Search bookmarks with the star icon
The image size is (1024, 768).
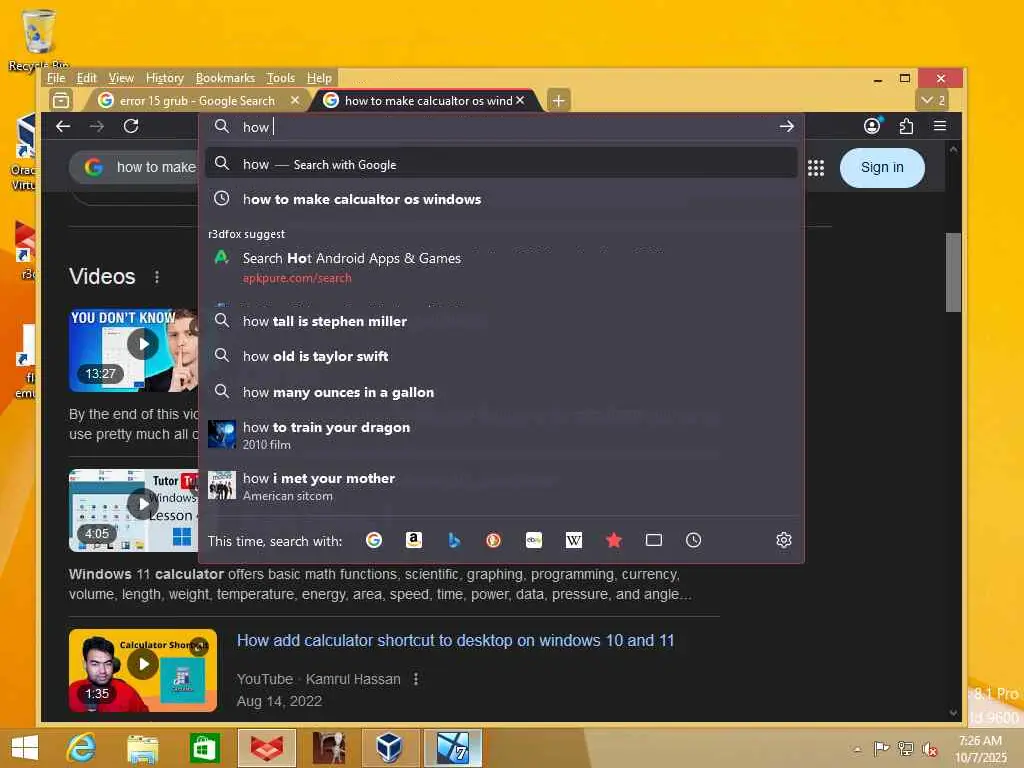[614, 540]
